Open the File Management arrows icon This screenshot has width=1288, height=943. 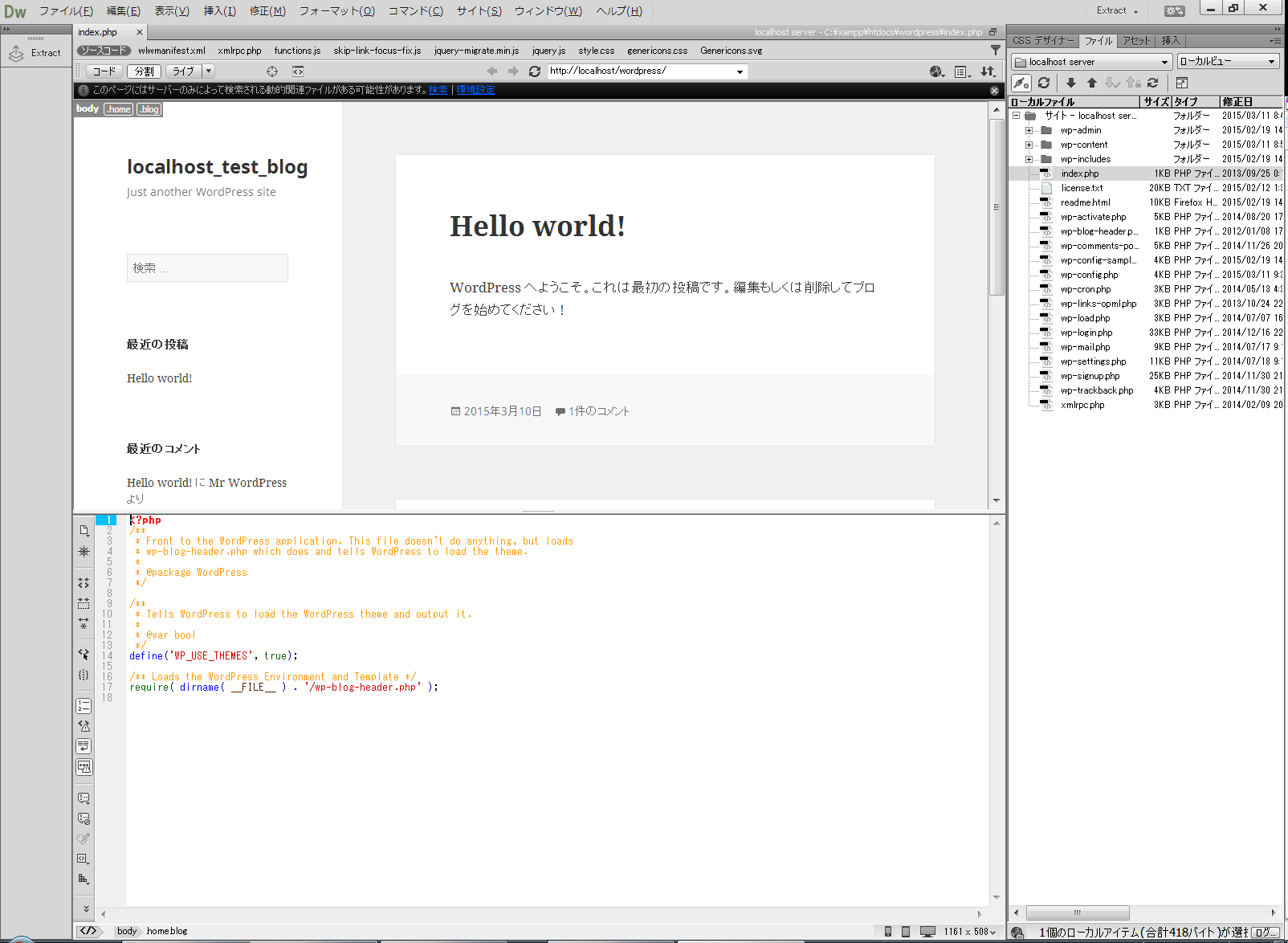pos(988,71)
